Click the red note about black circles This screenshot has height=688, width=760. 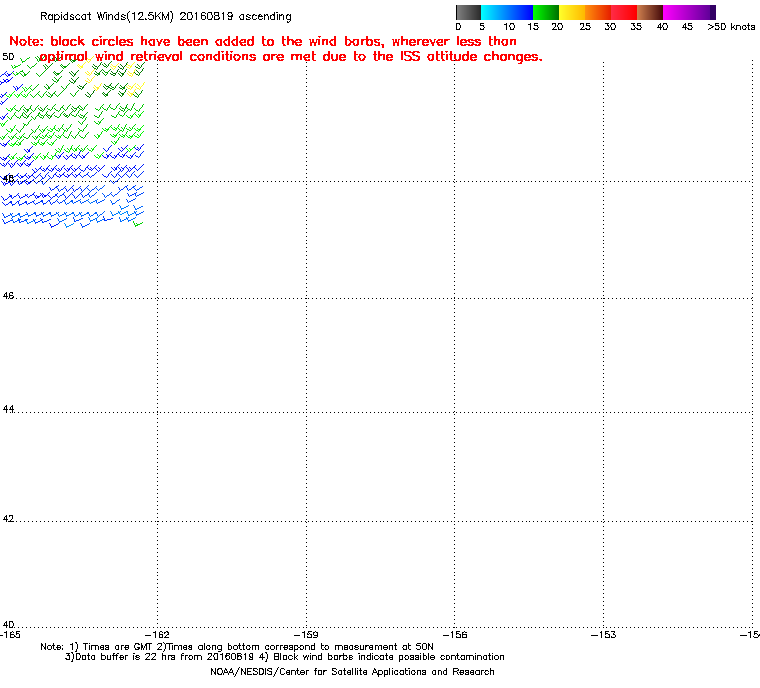coord(263,41)
